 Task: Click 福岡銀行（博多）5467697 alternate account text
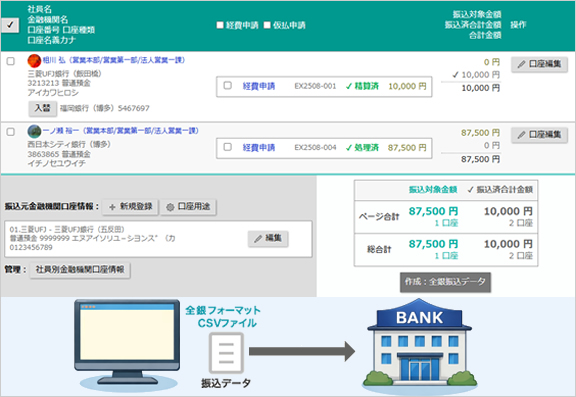(105, 108)
